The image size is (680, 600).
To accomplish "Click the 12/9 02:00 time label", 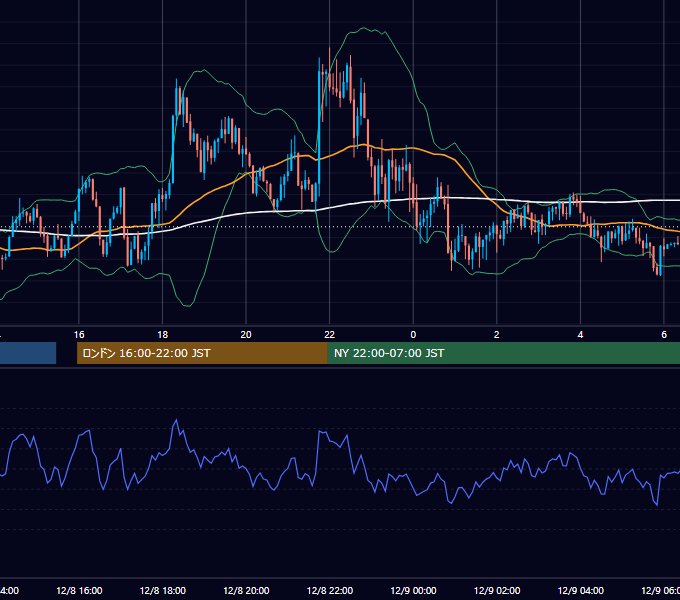I will coord(497,590).
